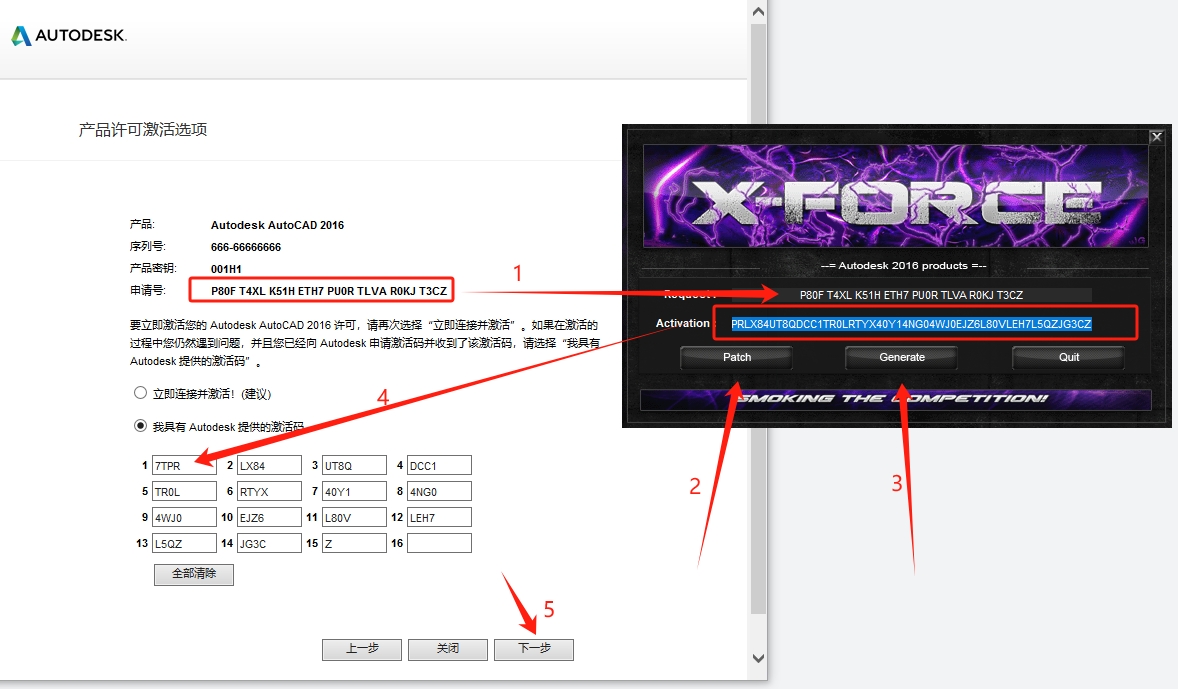The width and height of the screenshot is (1178, 689).
Task: Click the Generate button
Action: [902, 357]
